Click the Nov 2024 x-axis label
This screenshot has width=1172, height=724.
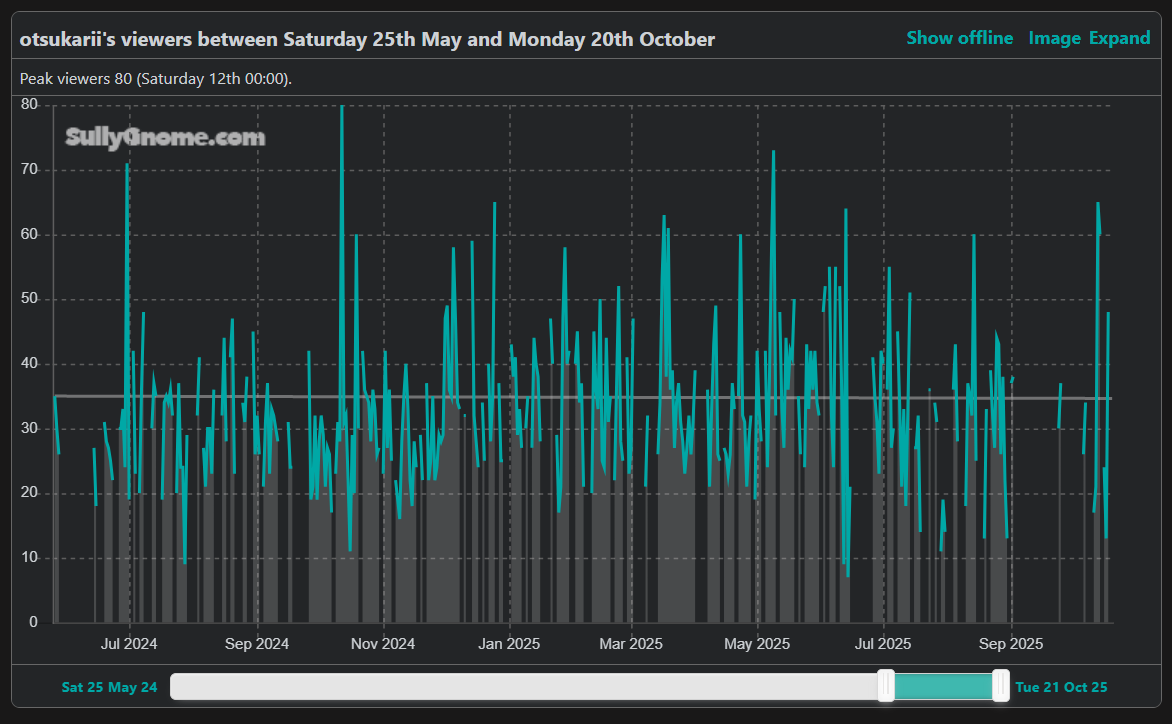point(383,644)
